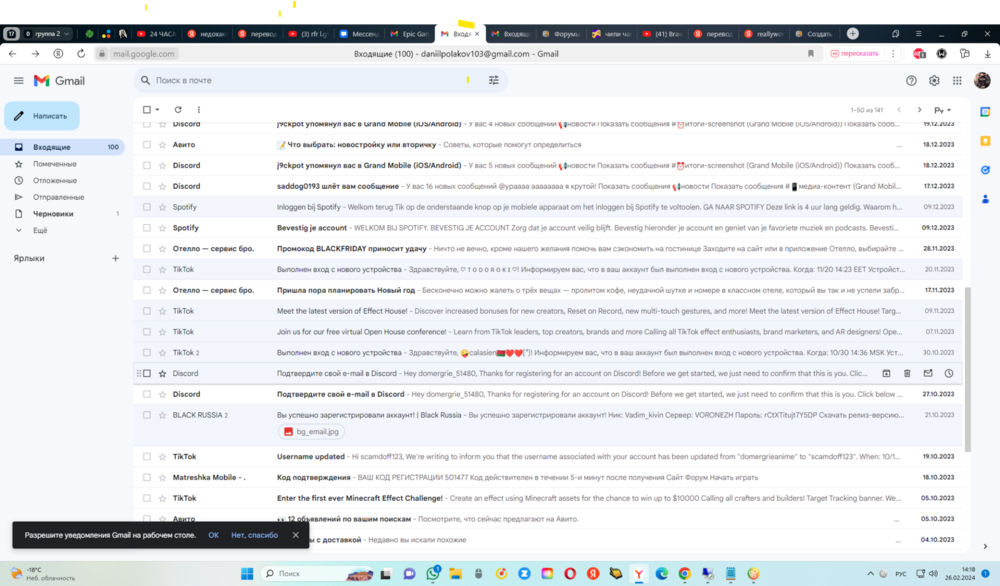Tick the select-all checkbox
Screen dimensions: 1000x586
(x=147, y=110)
